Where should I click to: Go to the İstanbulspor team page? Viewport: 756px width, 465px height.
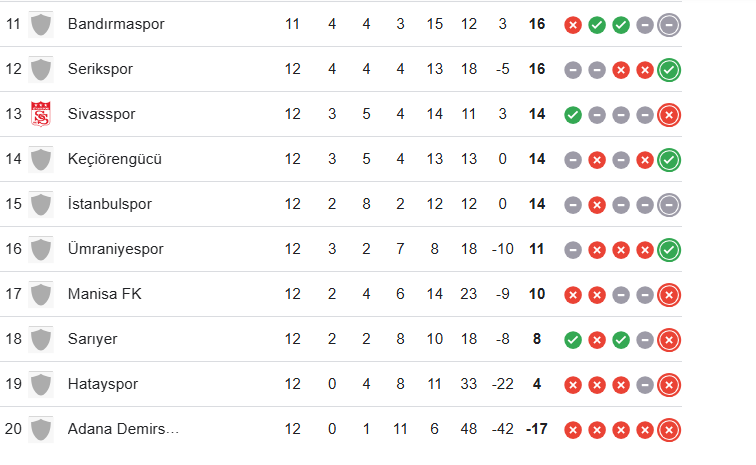pos(110,204)
